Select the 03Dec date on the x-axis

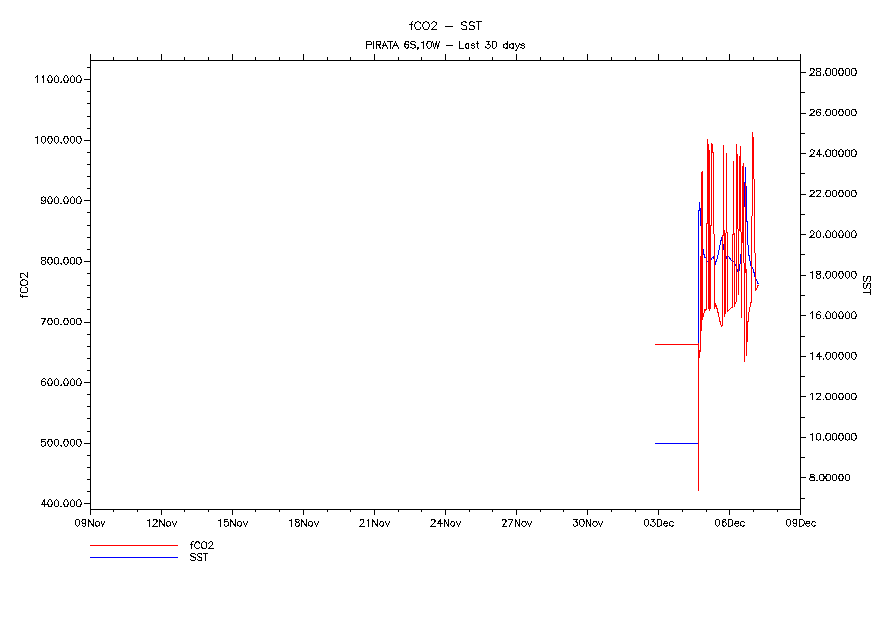point(658,522)
